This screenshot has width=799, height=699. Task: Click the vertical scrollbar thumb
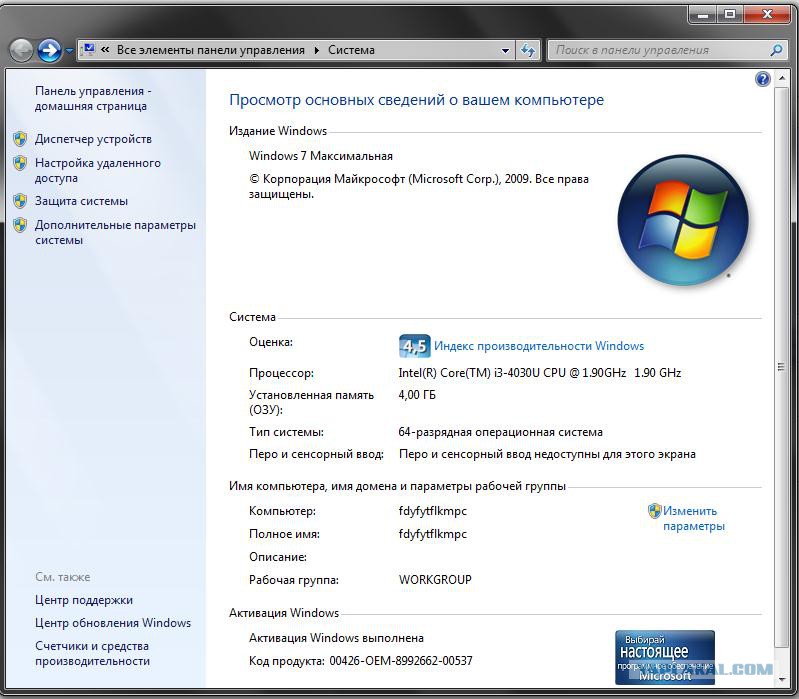[x=781, y=367]
